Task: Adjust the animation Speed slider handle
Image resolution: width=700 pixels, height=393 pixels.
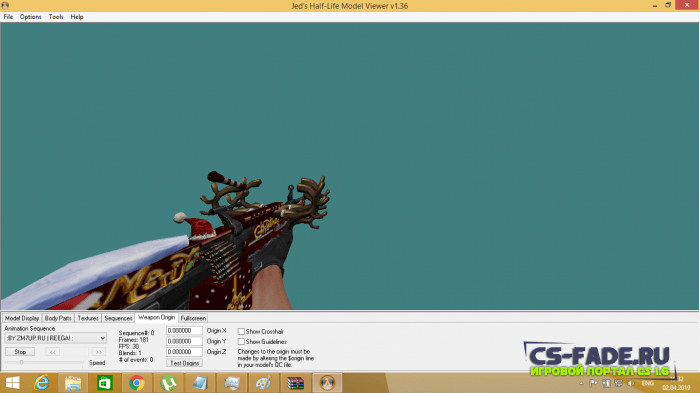Action: [21, 363]
